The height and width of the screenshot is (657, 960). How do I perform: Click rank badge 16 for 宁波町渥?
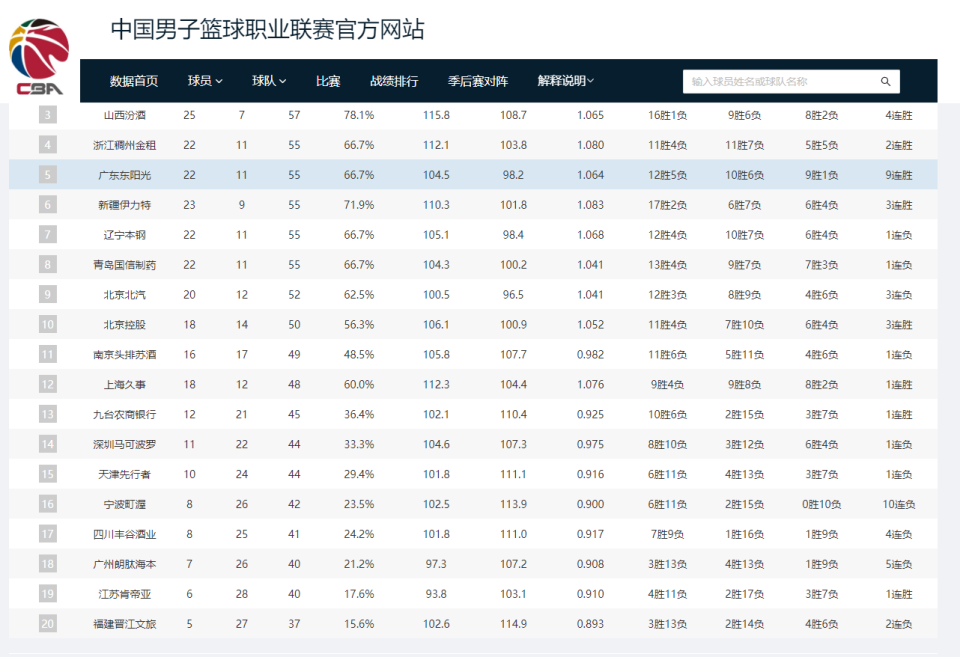pyautogui.click(x=48, y=505)
